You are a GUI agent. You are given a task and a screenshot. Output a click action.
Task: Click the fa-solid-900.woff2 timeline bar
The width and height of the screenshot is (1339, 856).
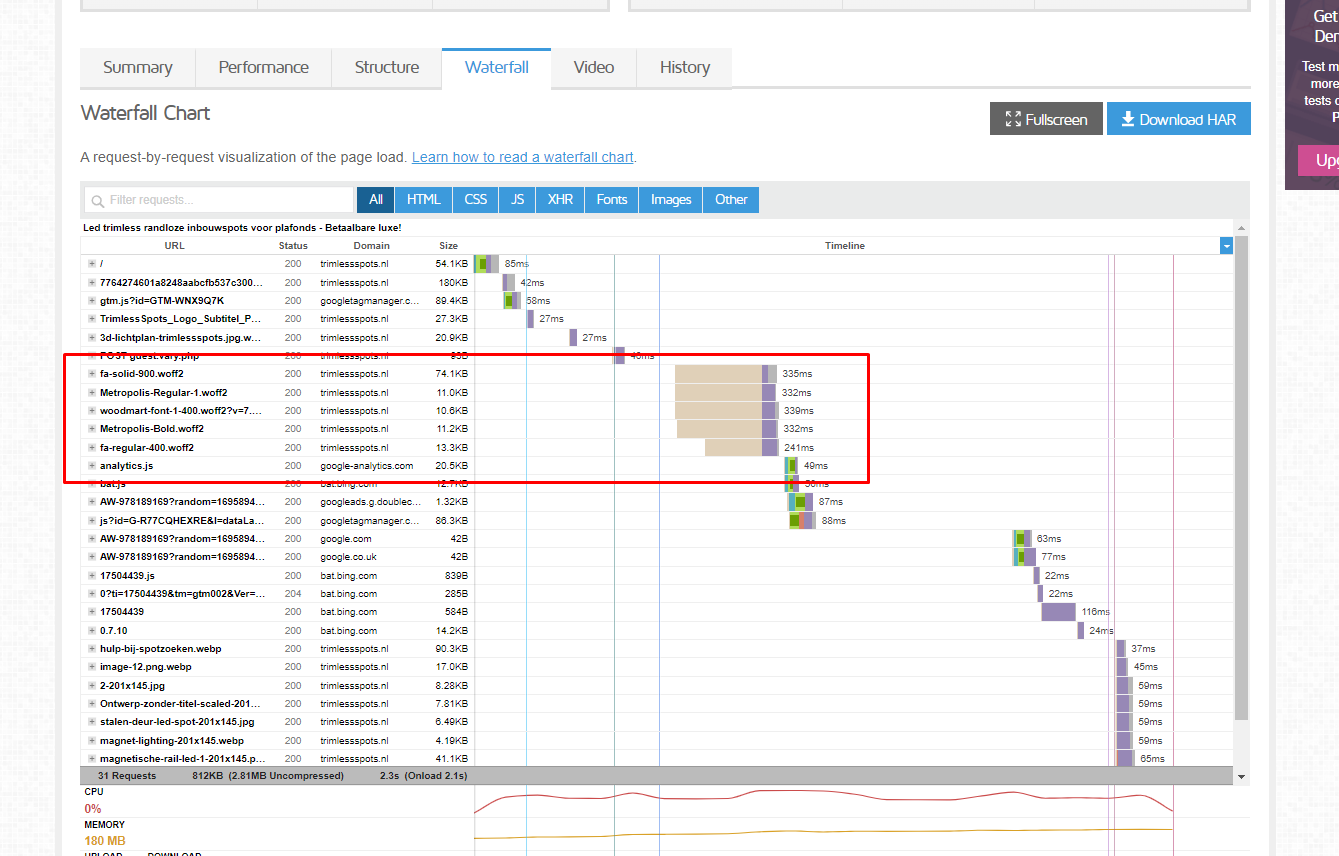[x=726, y=374]
